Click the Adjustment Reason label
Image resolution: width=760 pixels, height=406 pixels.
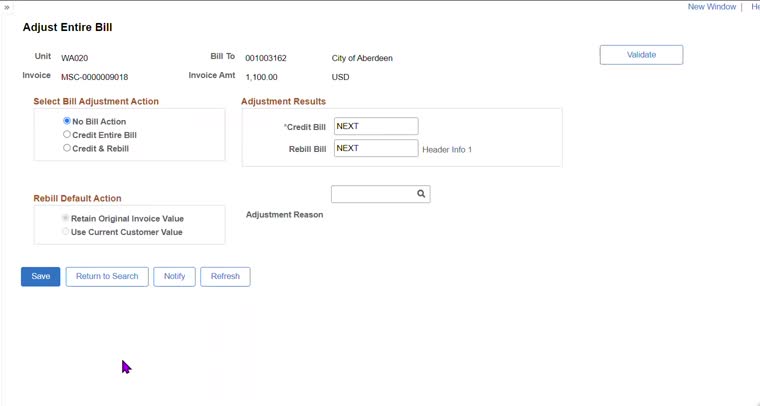(x=285, y=215)
